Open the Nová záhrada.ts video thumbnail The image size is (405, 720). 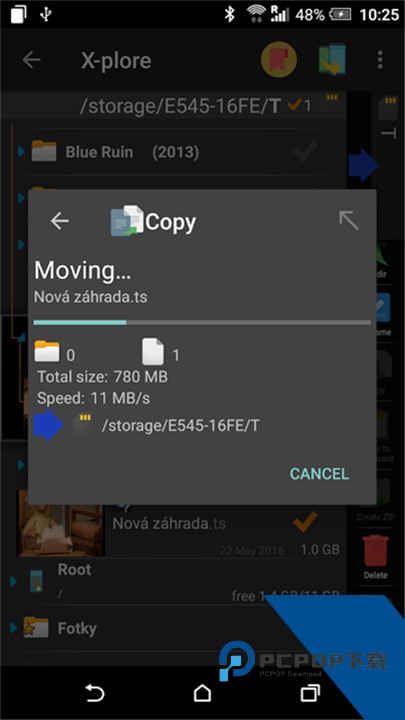pos(60,523)
